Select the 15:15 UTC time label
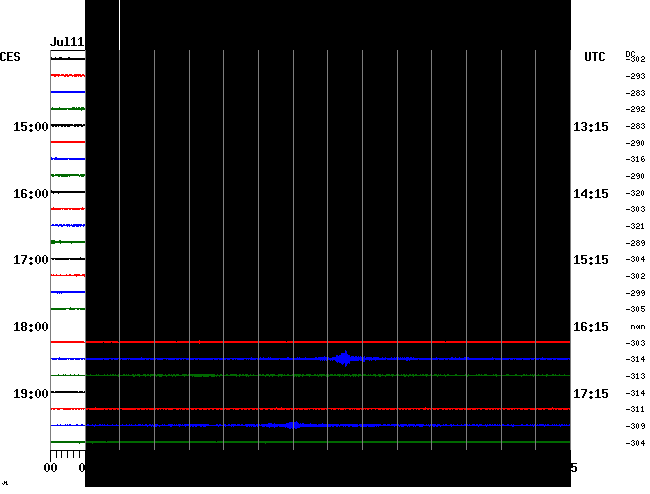Screen dimensions: 650x494 click(591, 260)
